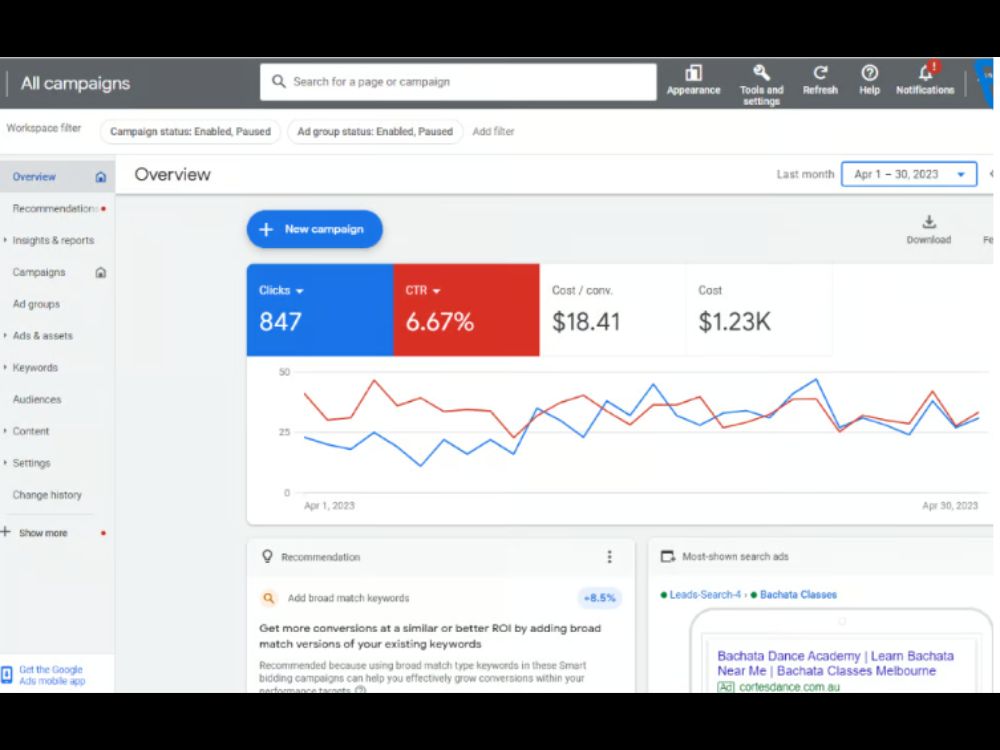Click the home icon beside Overview
The image size is (1000, 750).
101,177
